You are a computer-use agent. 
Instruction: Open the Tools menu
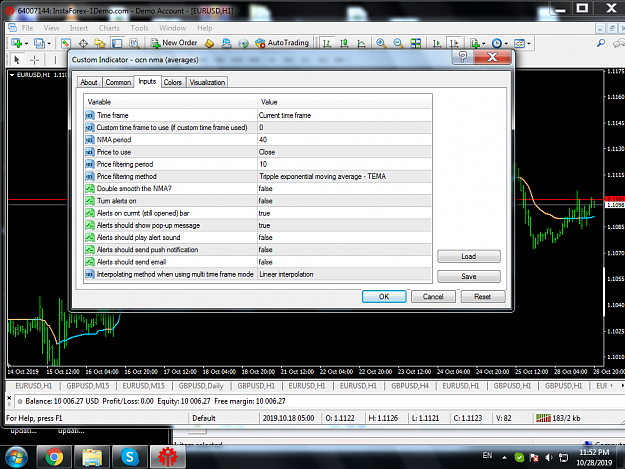click(x=139, y=28)
